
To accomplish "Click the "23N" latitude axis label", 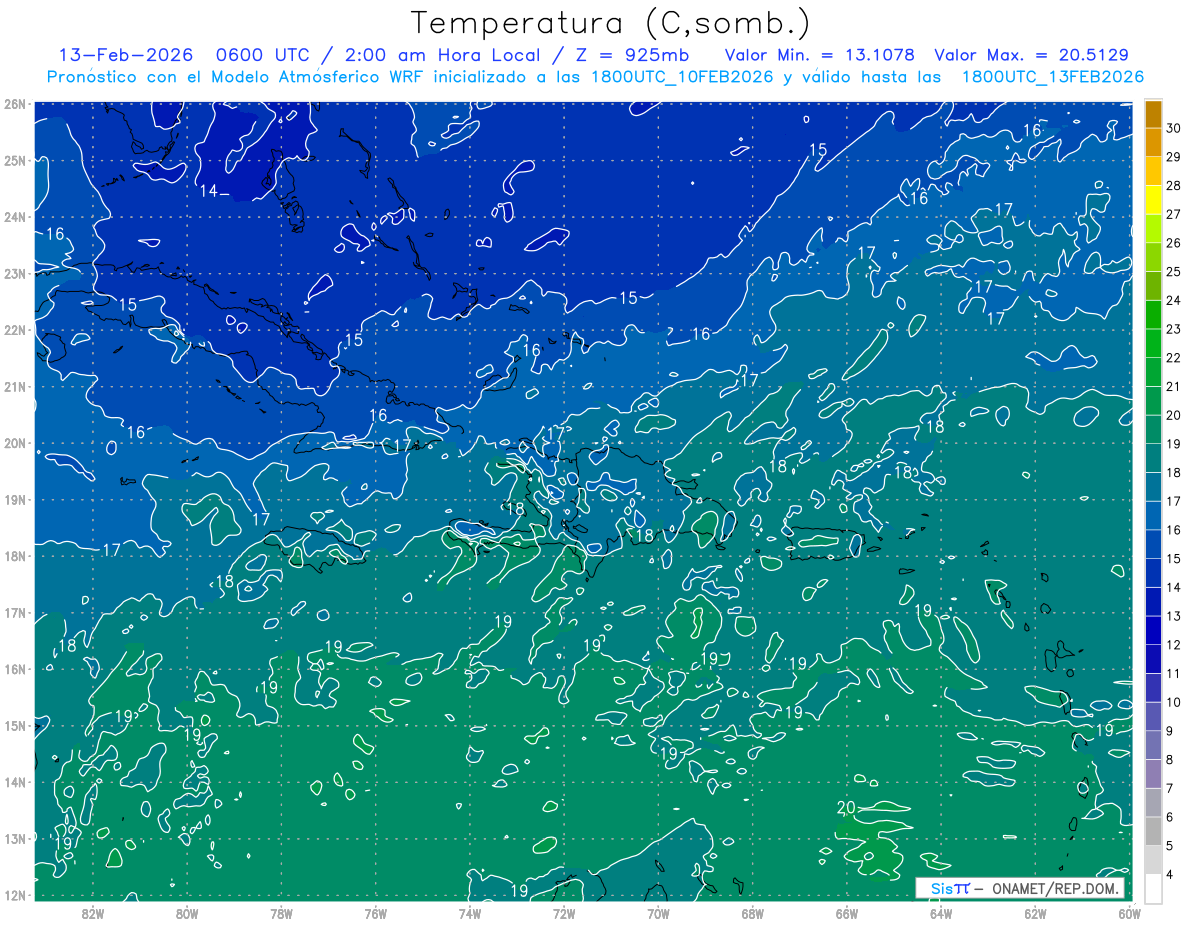I will [x=14, y=273].
